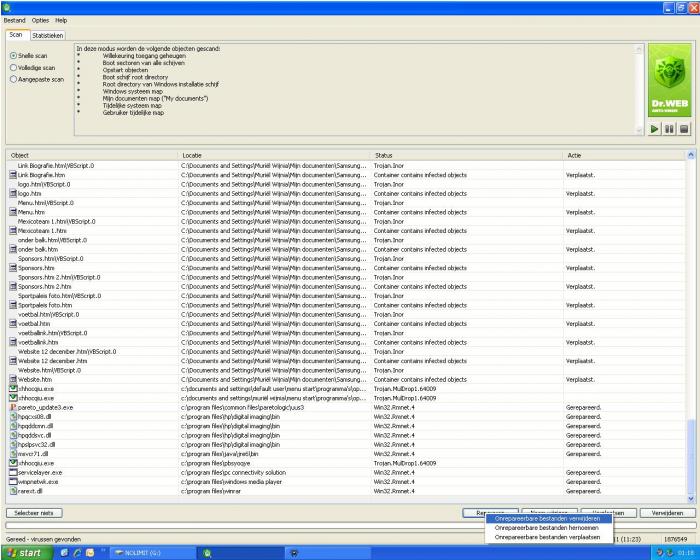The width and height of the screenshot is (700, 560).
Task: Click the results list scroll-up arrow
Action: pos(691,155)
